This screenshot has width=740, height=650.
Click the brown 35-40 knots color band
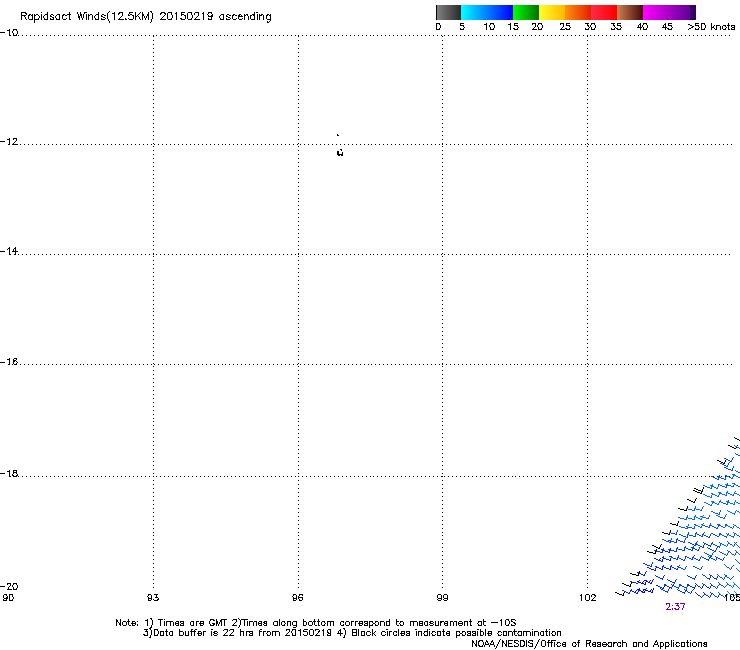tap(630, 12)
